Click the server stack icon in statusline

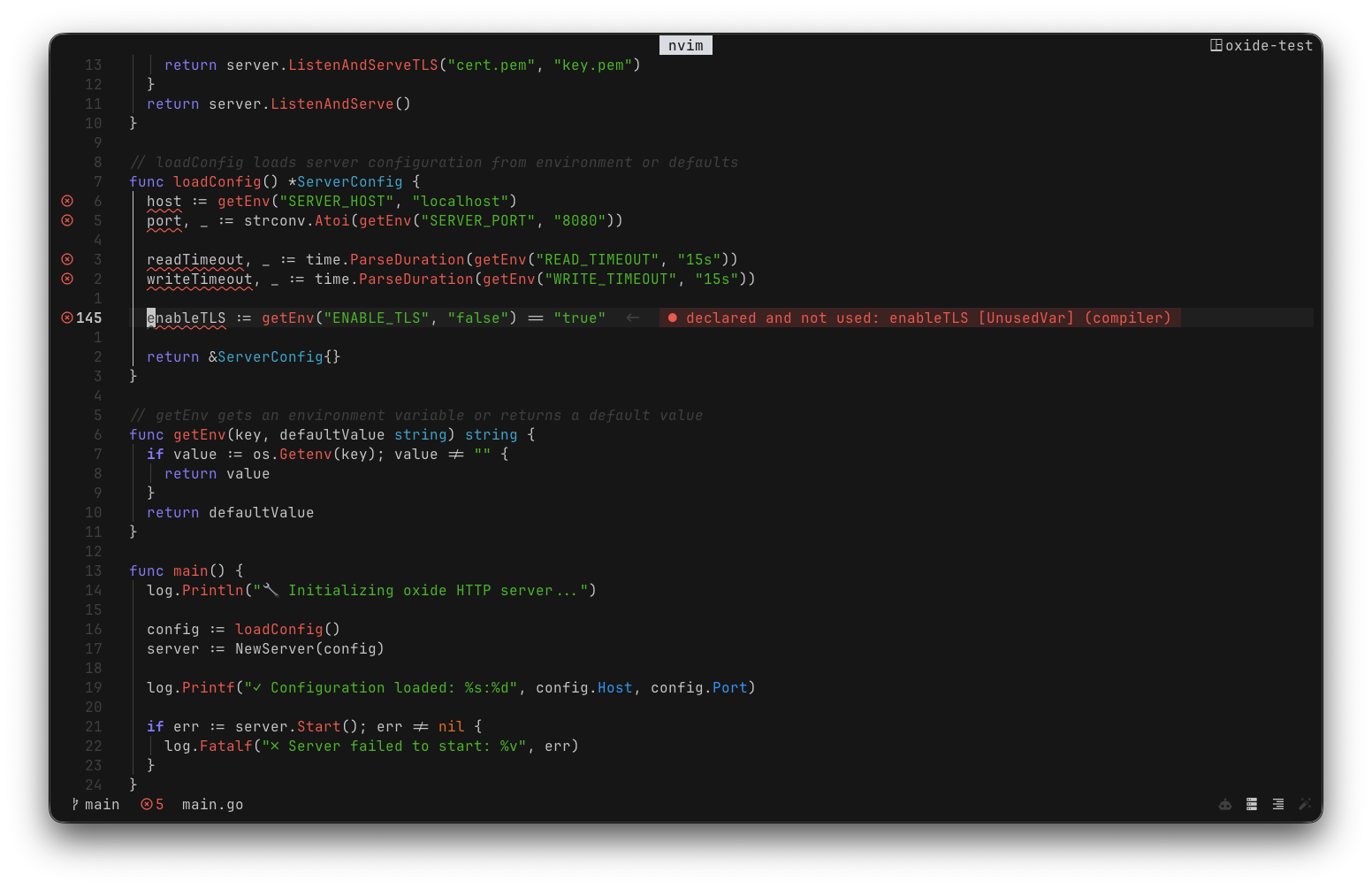pyautogui.click(x=1252, y=804)
